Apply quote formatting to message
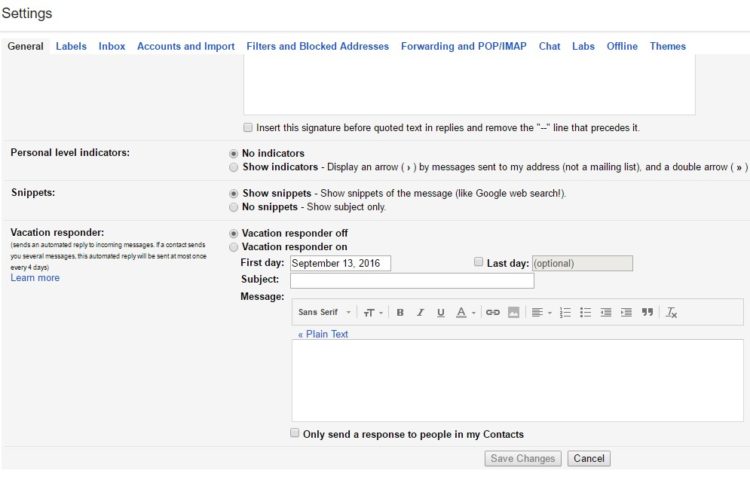 click(647, 313)
